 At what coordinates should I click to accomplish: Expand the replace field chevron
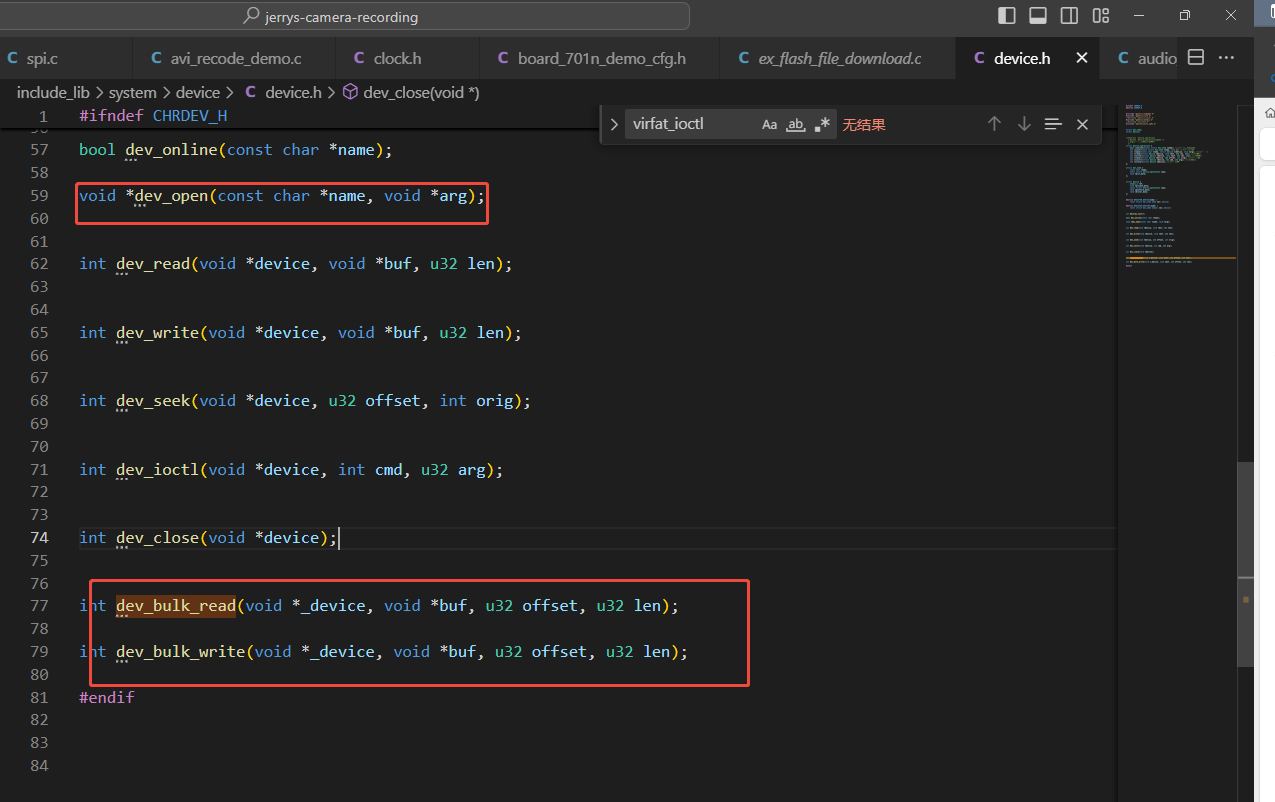(x=614, y=124)
